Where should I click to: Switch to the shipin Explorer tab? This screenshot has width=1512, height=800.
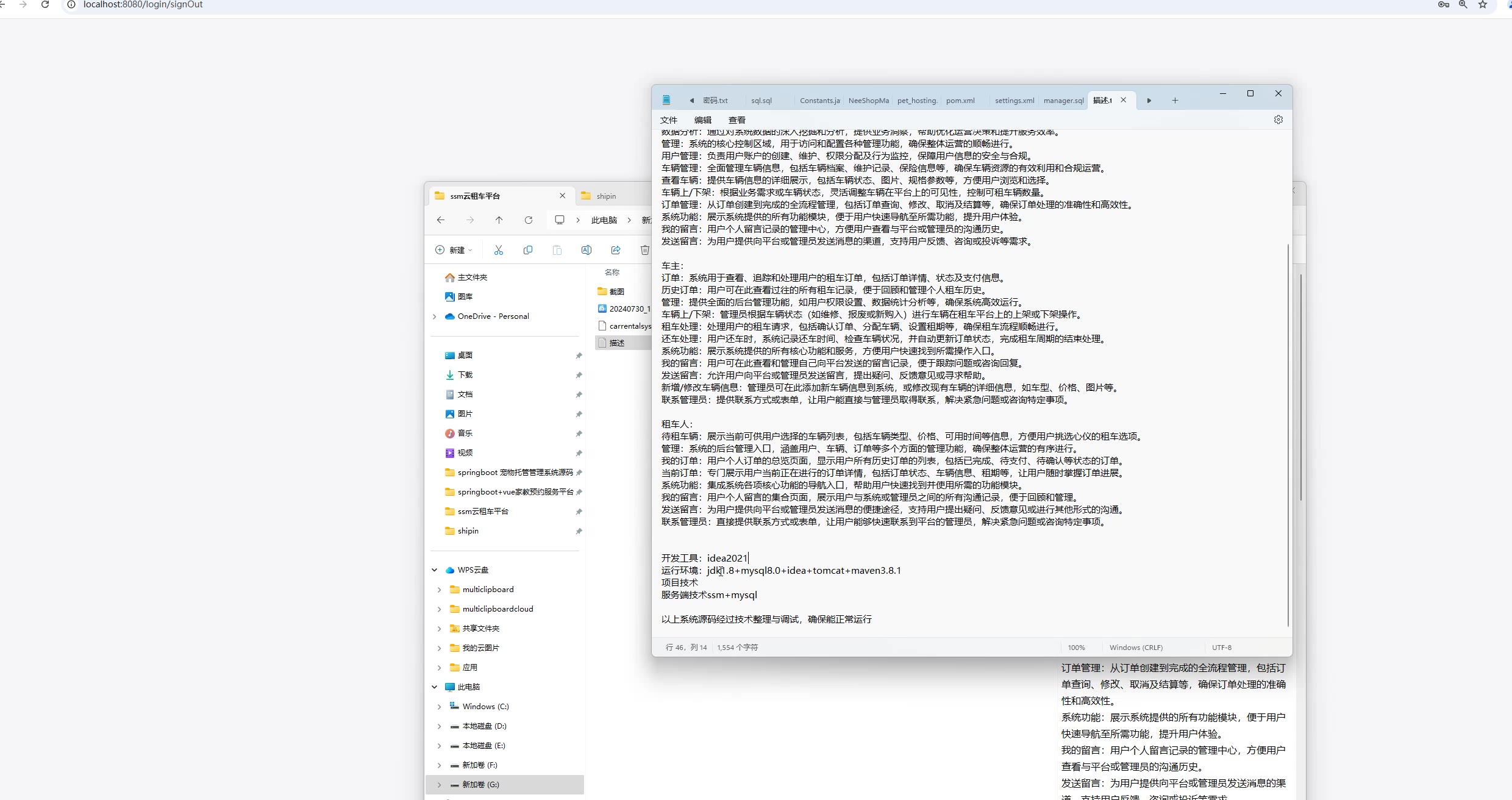click(x=606, y=196)
